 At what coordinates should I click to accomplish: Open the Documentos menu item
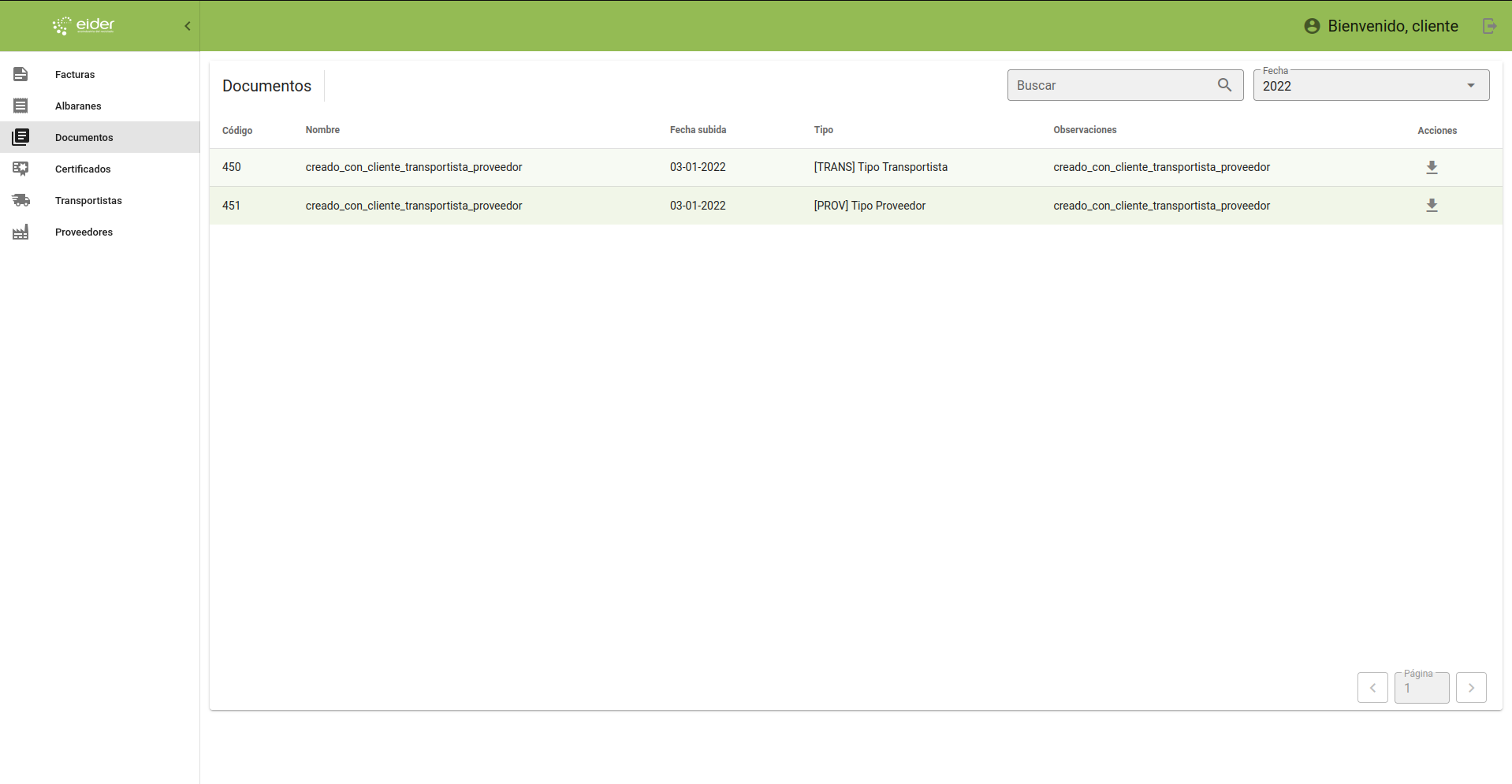[84, 137]
